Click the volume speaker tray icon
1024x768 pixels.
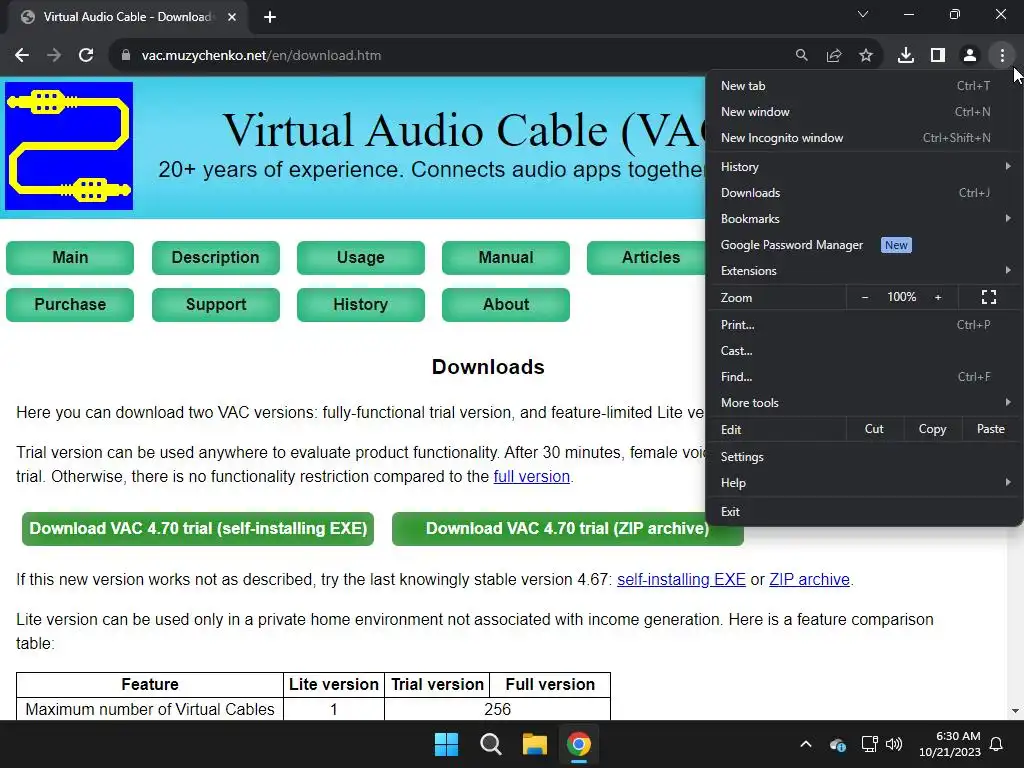894,744
